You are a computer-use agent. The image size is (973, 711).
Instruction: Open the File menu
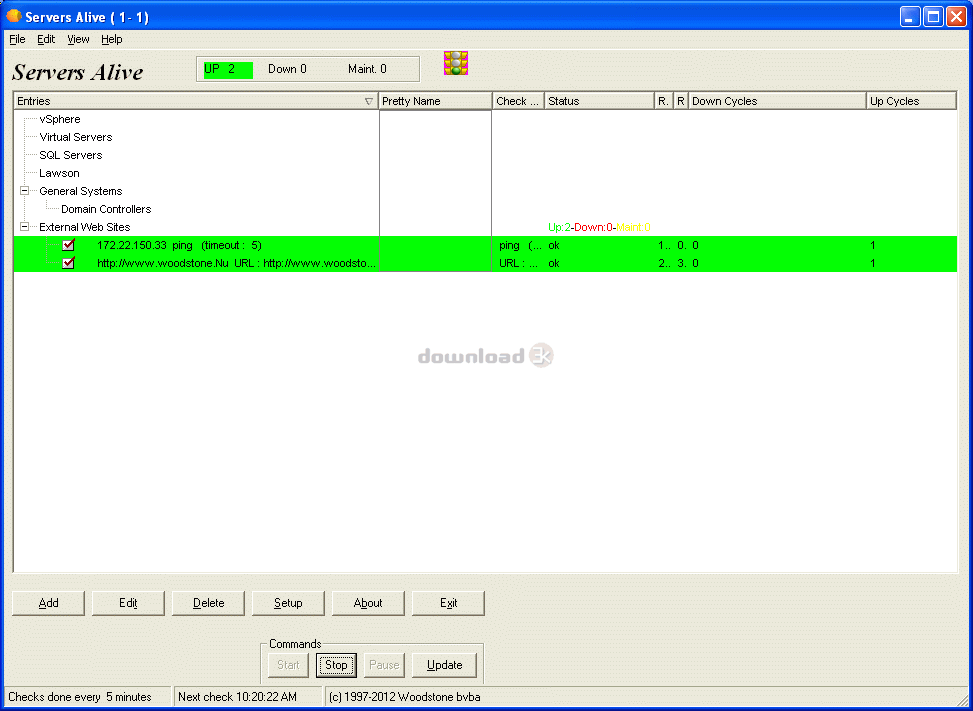[17, 39]
